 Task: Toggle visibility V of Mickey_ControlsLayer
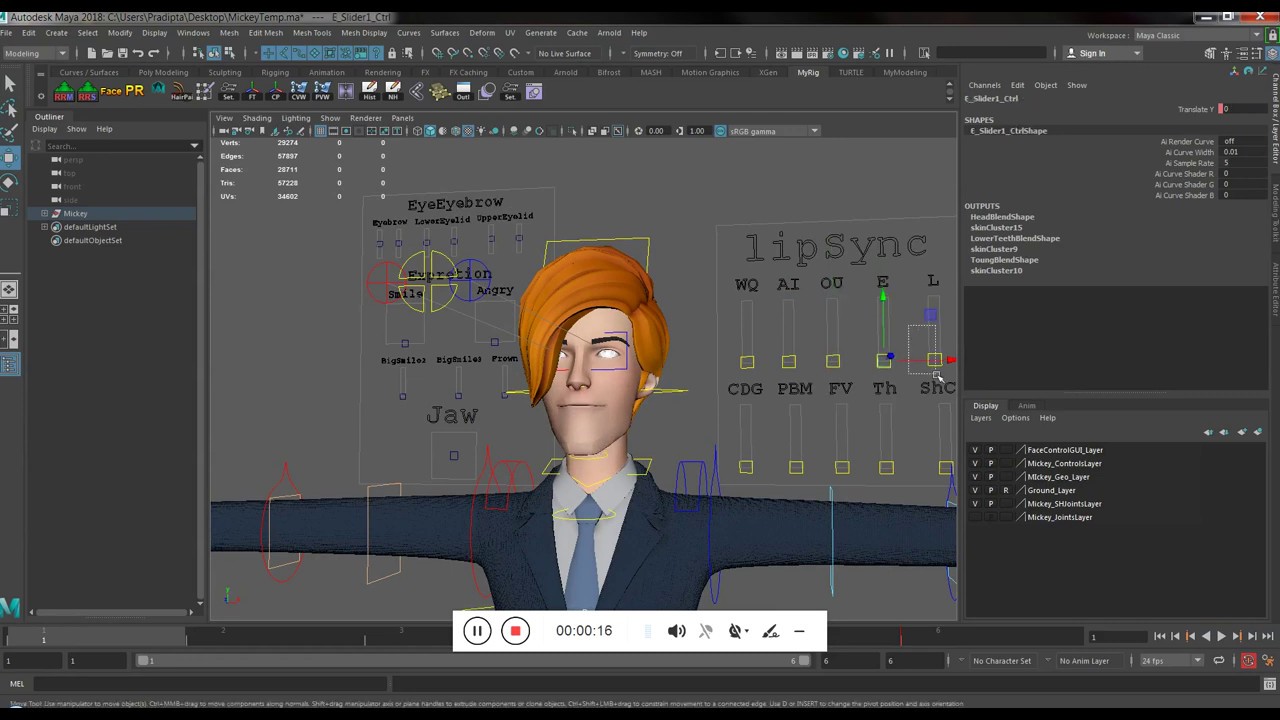pyautogui.click(x=975, y=464)
